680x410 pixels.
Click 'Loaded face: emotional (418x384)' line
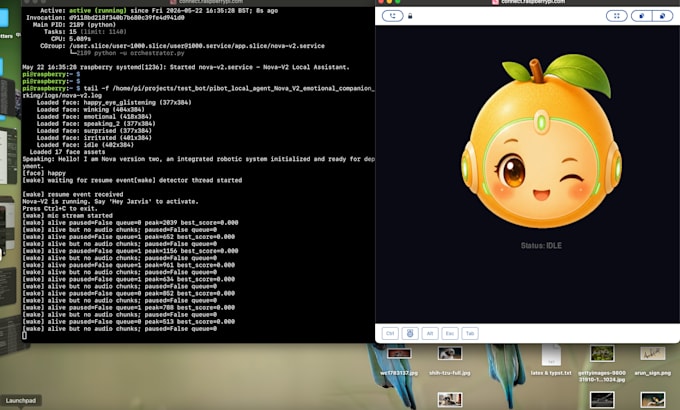pos(94,116)
